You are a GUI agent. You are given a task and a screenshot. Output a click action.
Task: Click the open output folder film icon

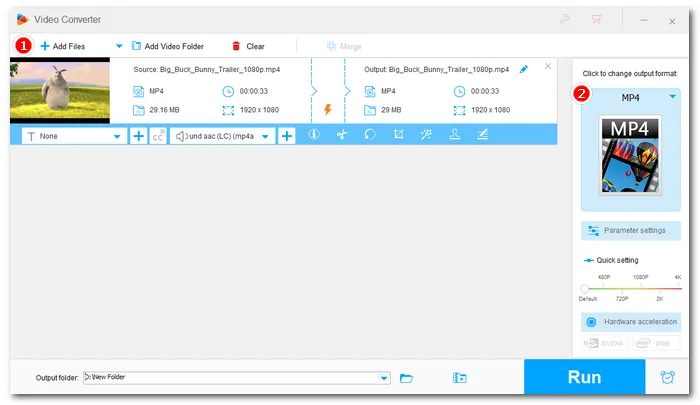[459, 378]
